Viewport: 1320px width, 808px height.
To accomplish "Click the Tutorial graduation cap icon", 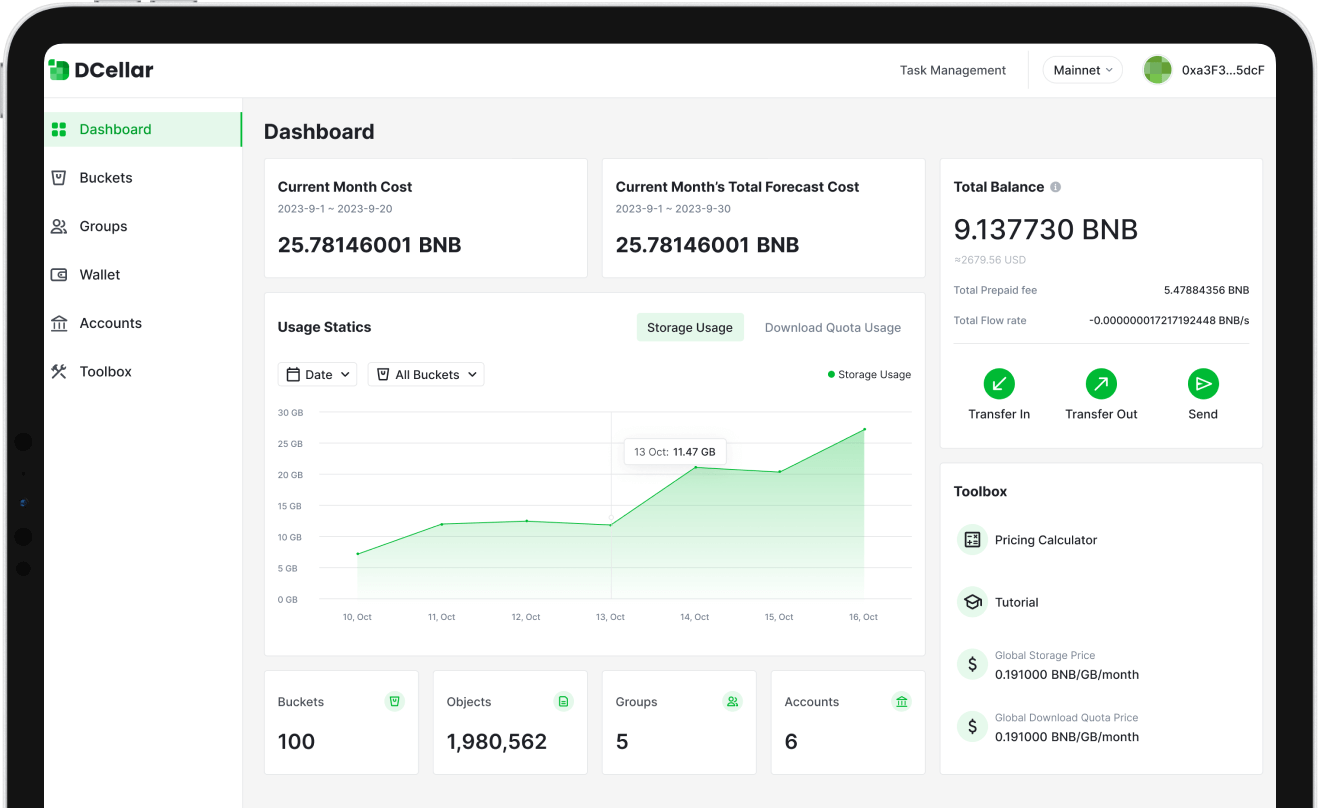I will 972,602.
